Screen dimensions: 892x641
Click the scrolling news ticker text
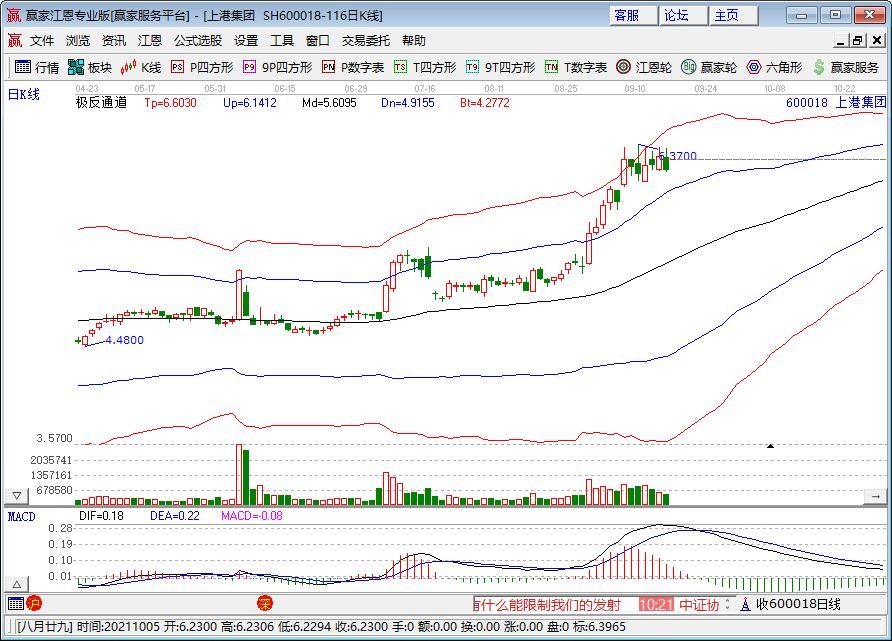pos(547,604)
